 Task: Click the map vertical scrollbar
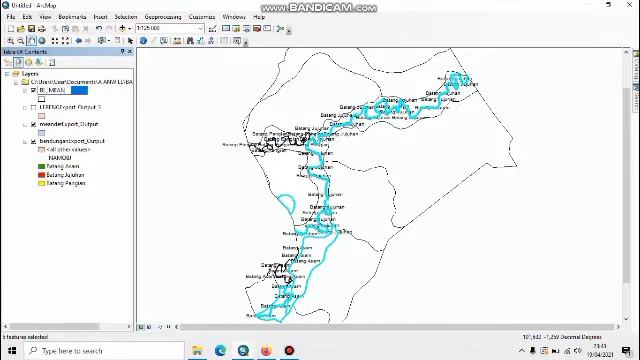(626, 184)
